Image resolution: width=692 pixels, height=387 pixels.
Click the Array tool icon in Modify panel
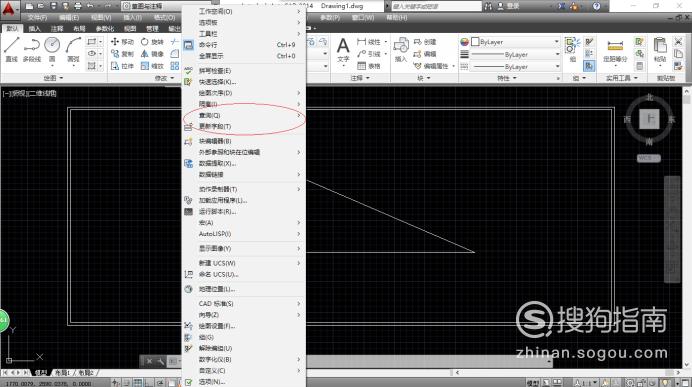pos(175,66)
